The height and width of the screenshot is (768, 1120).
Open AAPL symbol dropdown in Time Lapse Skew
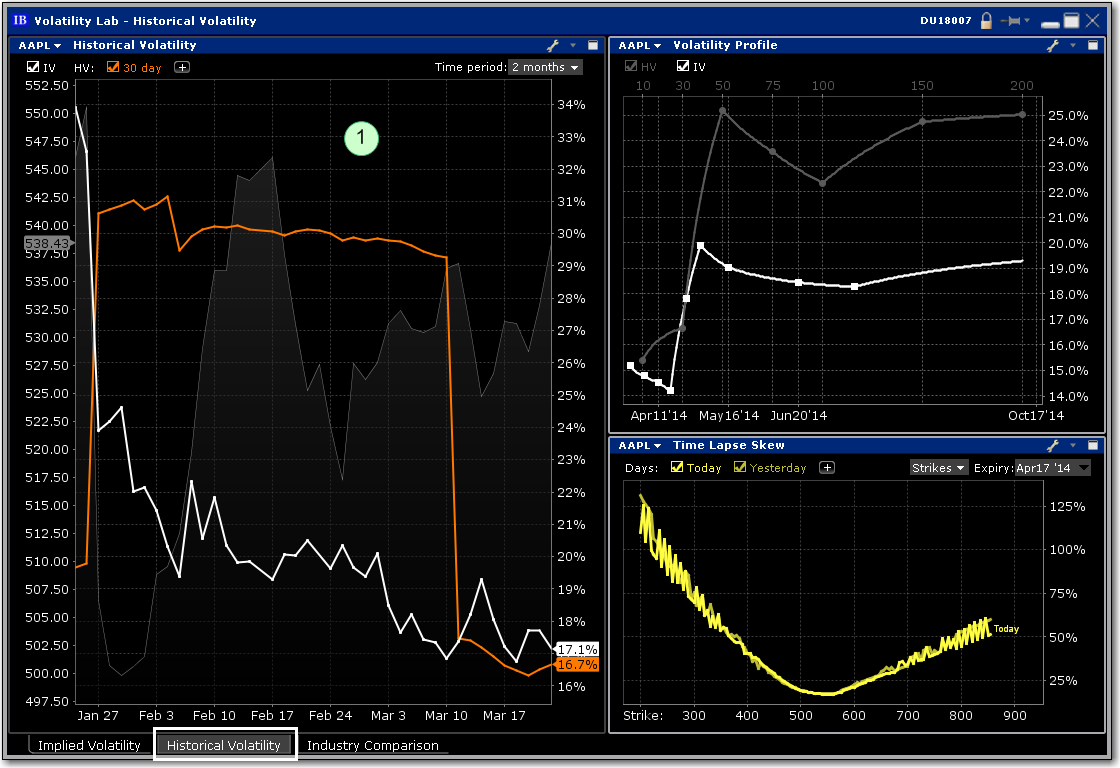pyautogui.click(x=640, y=445)
